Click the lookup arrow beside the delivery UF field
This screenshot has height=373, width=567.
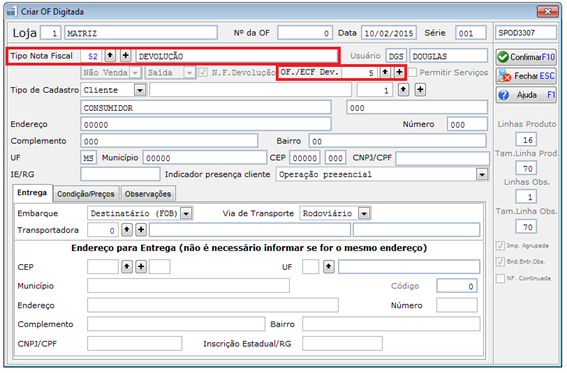point(328,267)
